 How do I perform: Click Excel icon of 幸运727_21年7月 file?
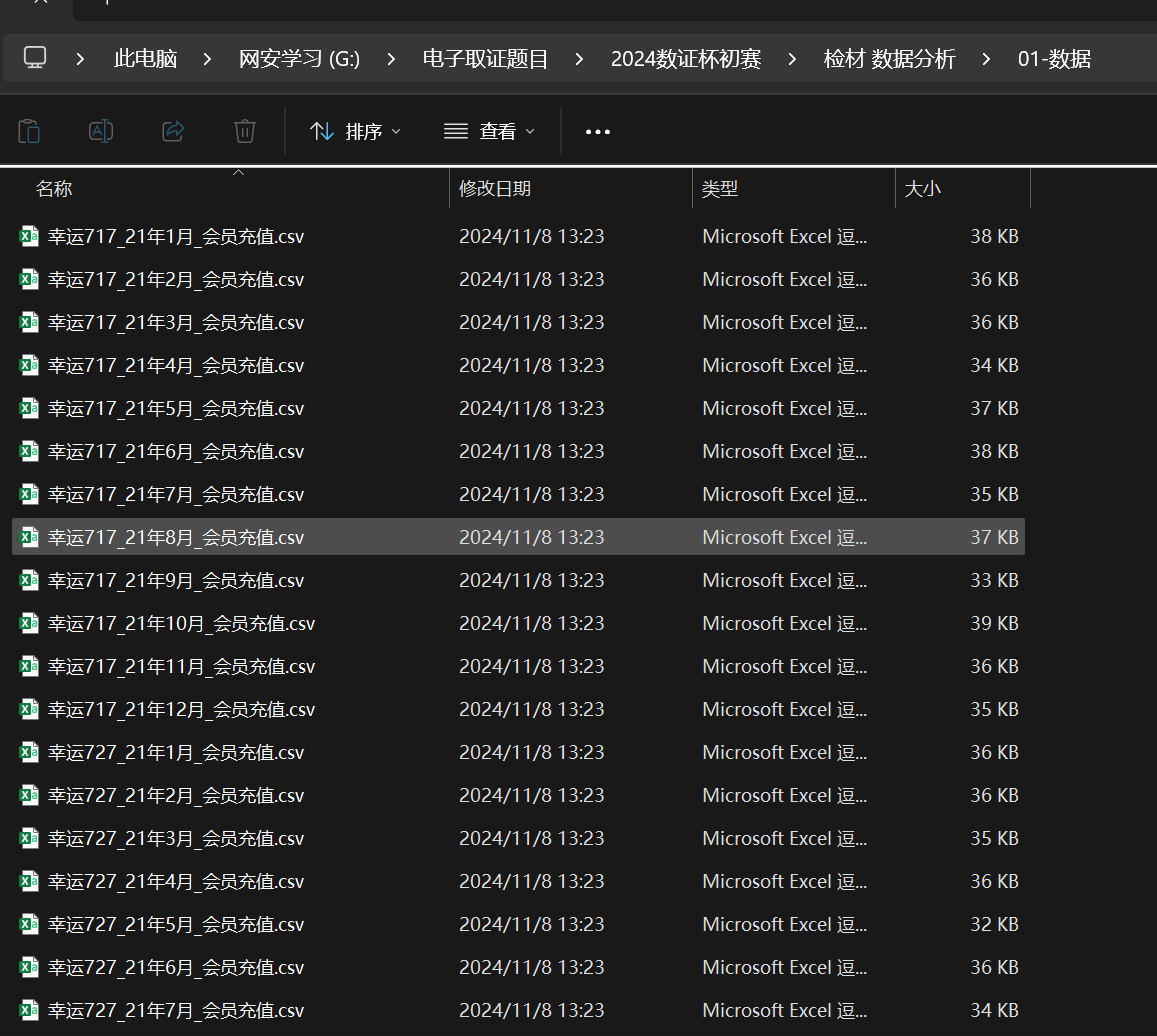pos(29,1011)
